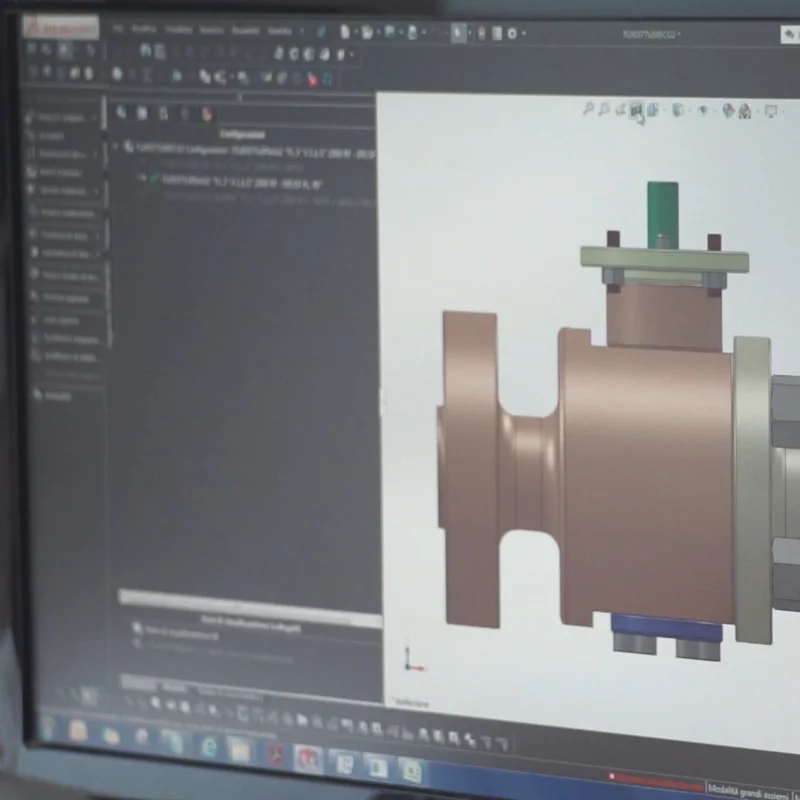The width and height of the screenshot is (800, 800).
Task: Open the Modifica menu
Action: tap(144, 29)
